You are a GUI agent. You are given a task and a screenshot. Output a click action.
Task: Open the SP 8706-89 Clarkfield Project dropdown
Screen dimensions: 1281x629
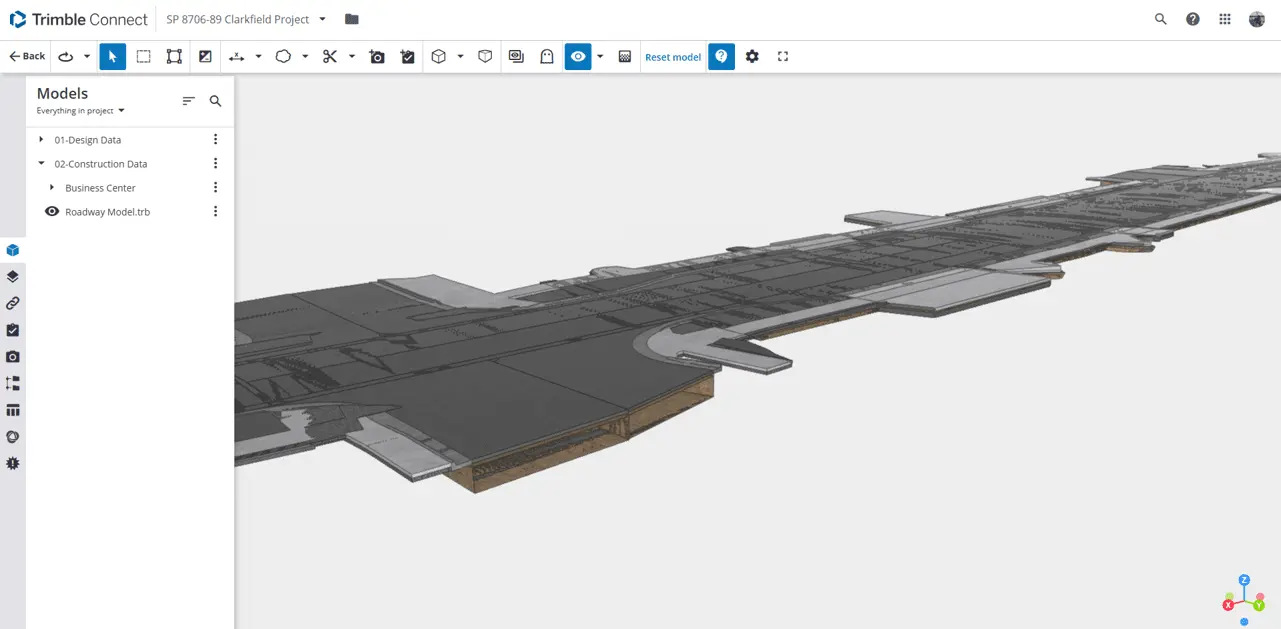pyautogui.click(x=322, y=18)
